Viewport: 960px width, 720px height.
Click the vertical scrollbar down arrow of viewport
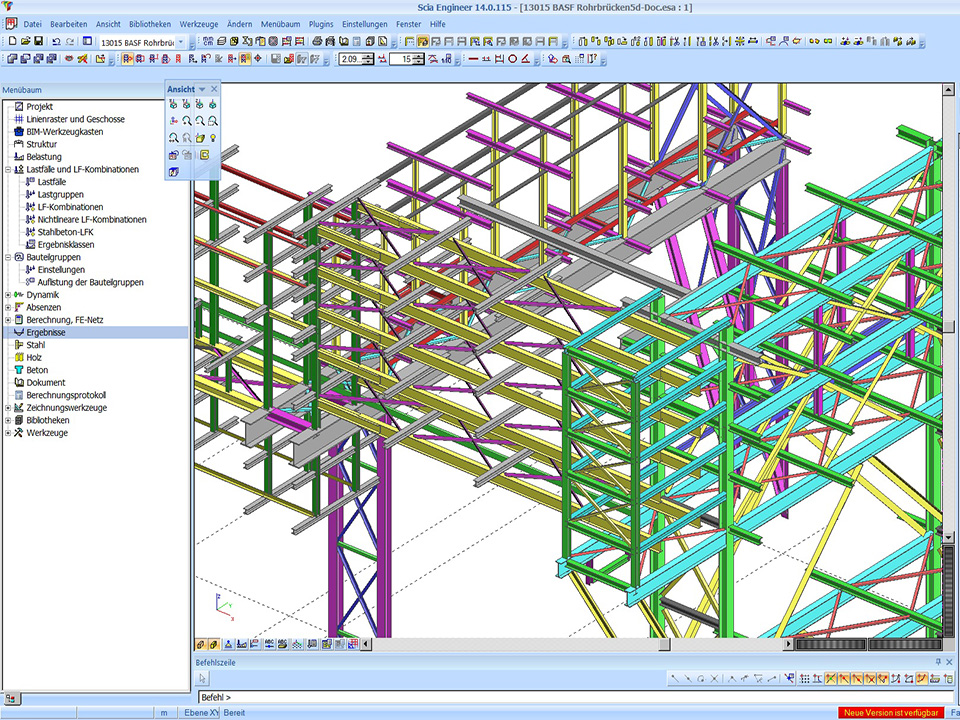[x=949, y=538]
